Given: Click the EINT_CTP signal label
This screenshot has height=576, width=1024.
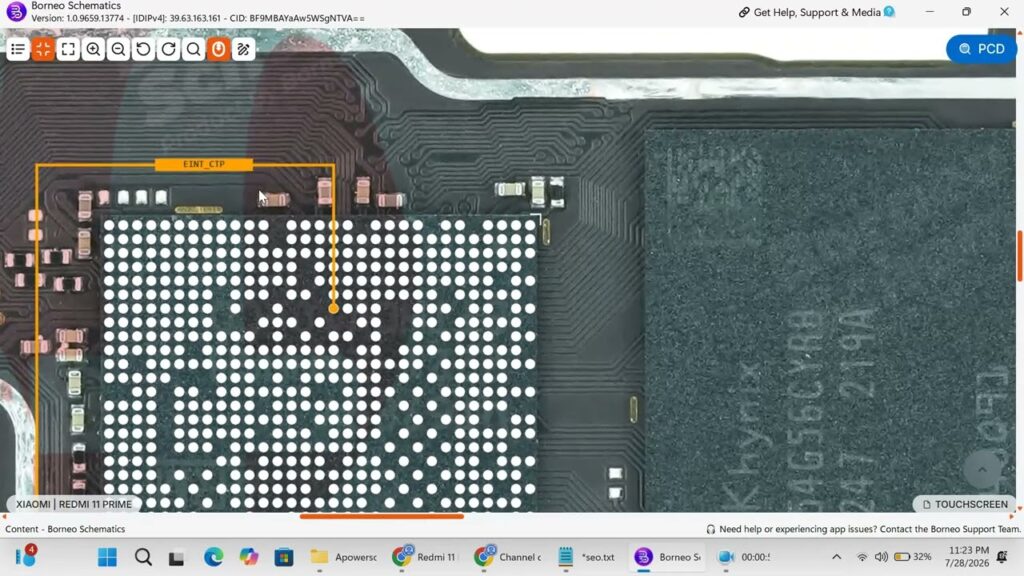Looking at the screenshot, I should tap(204, 164).
